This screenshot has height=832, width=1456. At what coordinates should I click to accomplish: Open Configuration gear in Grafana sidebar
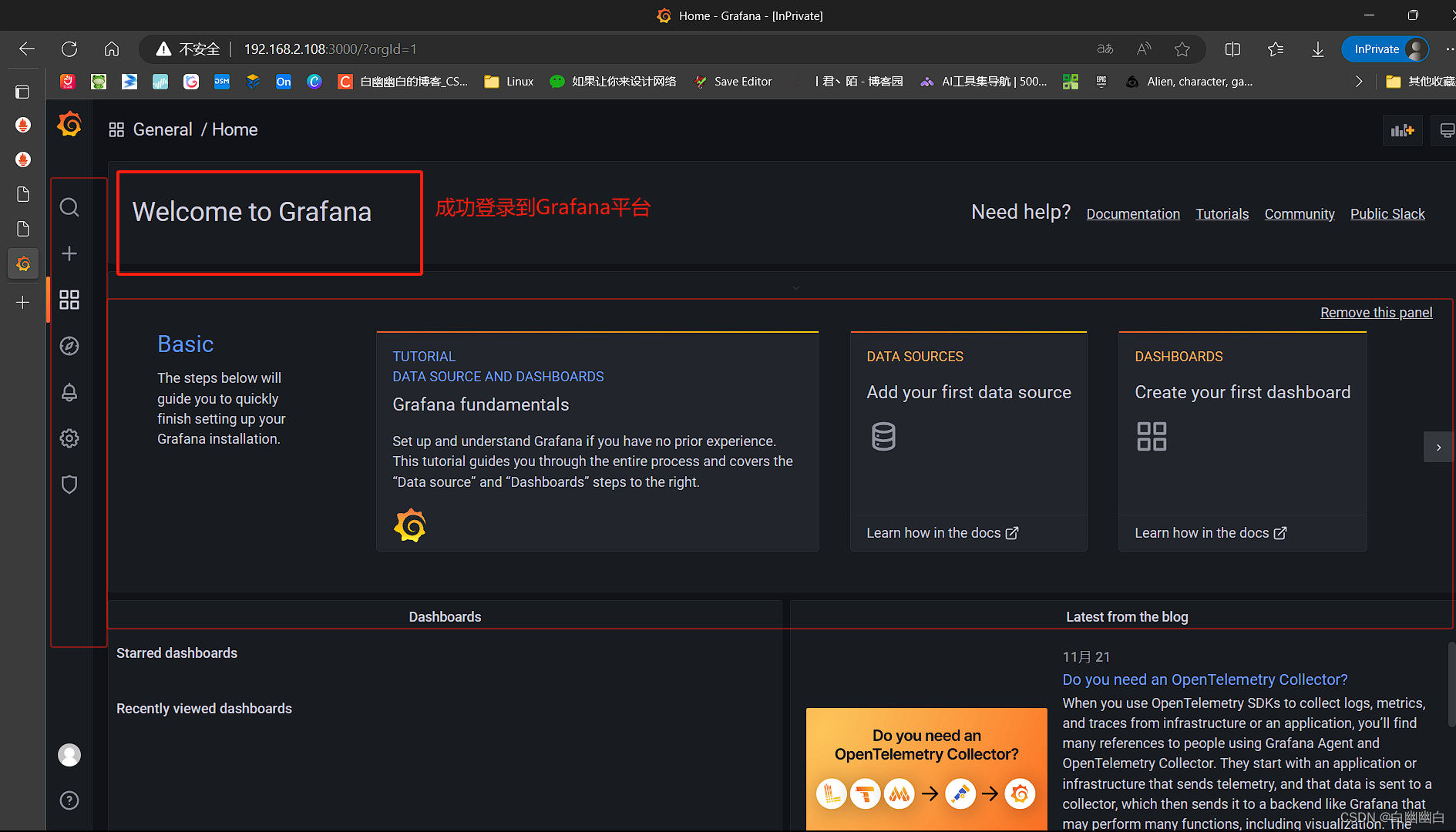(69, 438)
